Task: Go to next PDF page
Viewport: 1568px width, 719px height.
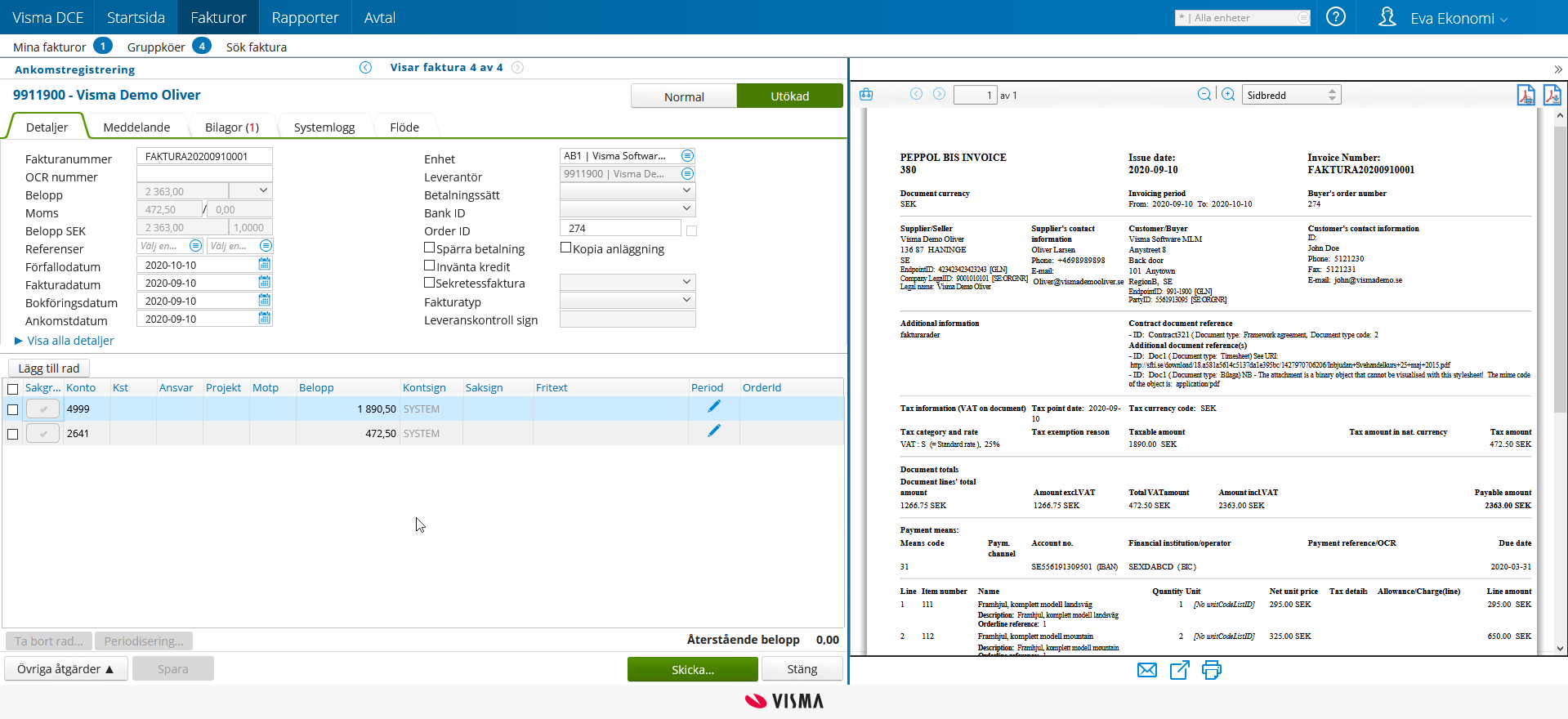Action: (x=940, y=94)
